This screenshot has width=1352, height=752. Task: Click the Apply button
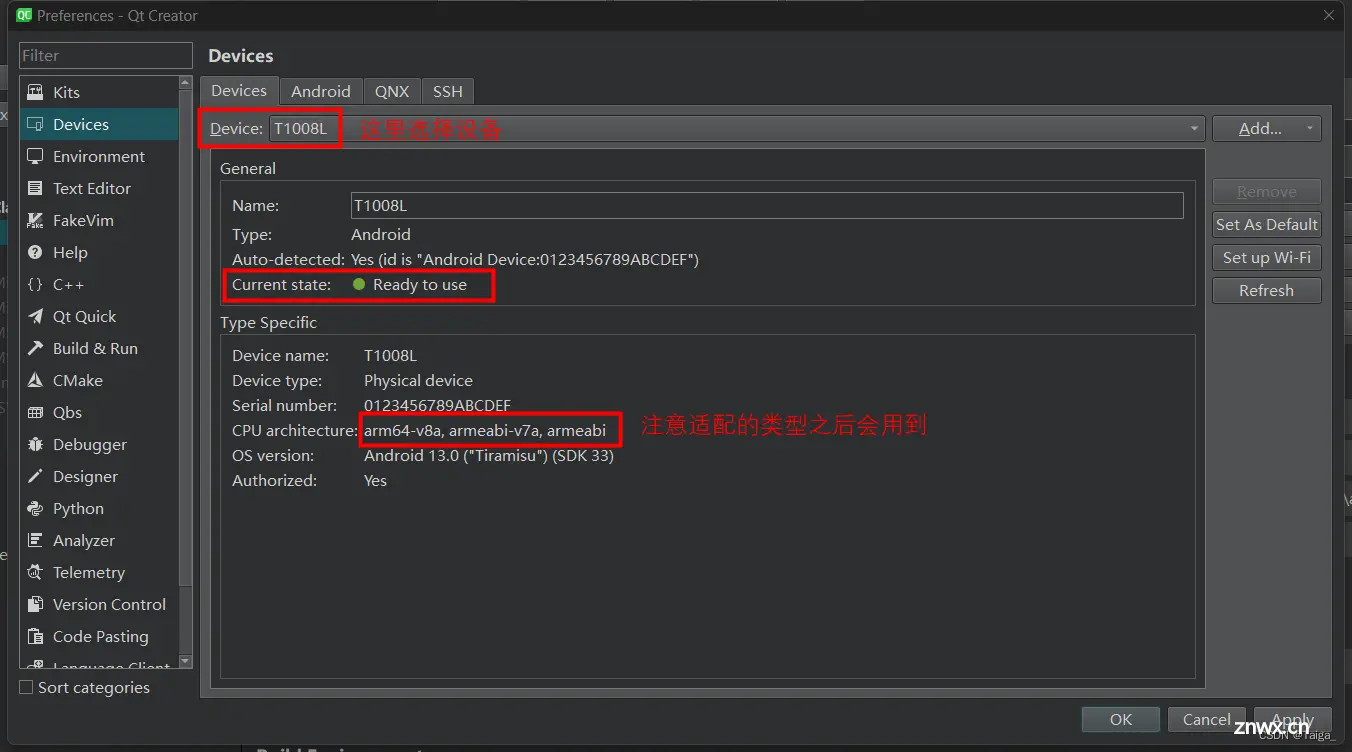point(1292,719)
